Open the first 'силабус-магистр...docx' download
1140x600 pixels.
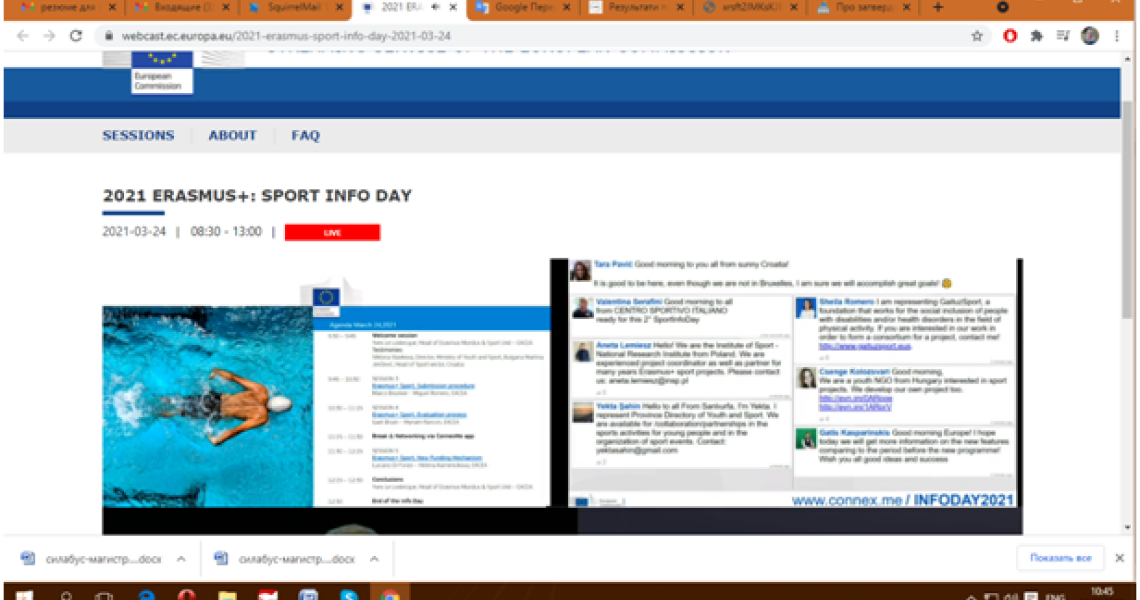(x=92, y=559)
